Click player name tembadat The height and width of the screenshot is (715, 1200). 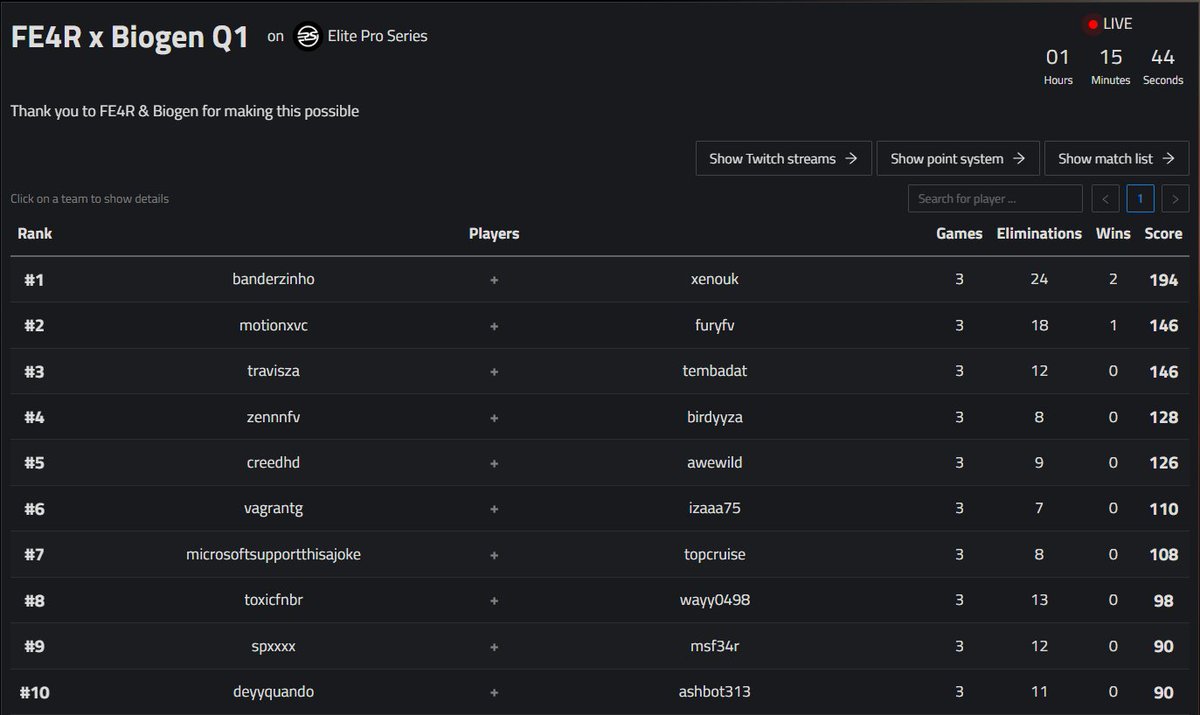(715, 371)
